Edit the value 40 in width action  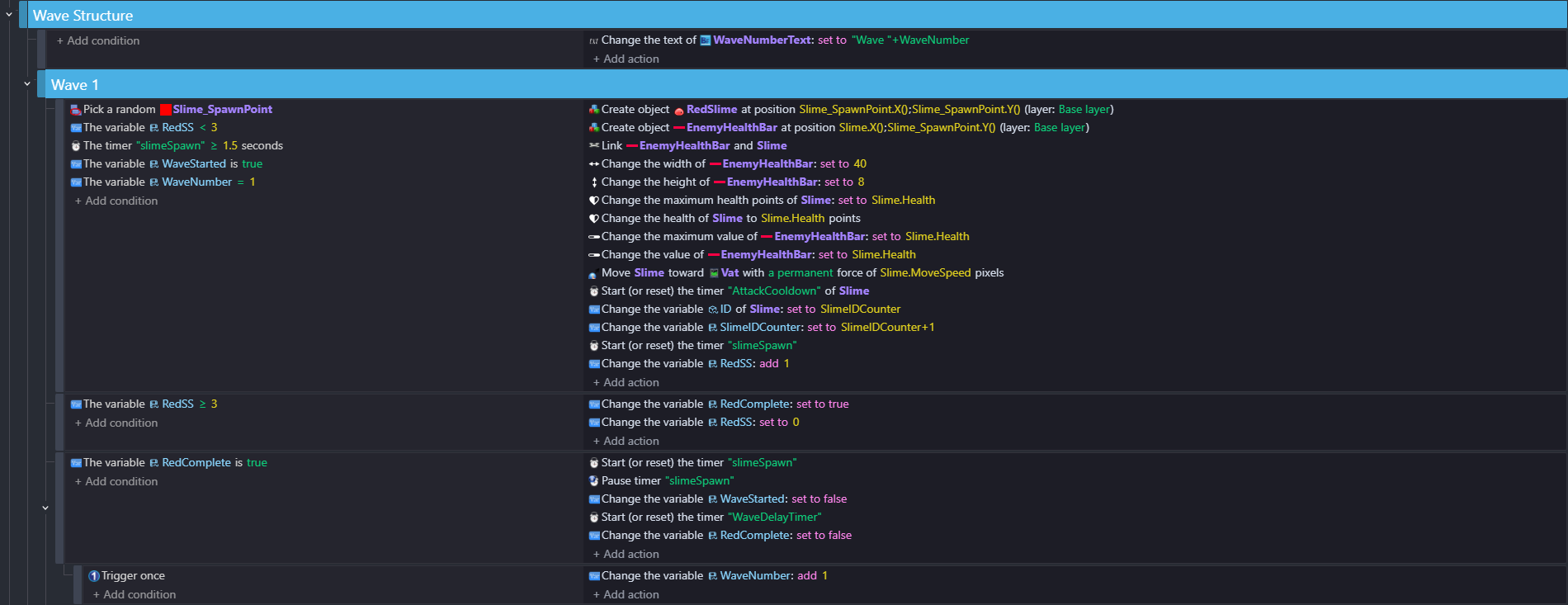860,164
